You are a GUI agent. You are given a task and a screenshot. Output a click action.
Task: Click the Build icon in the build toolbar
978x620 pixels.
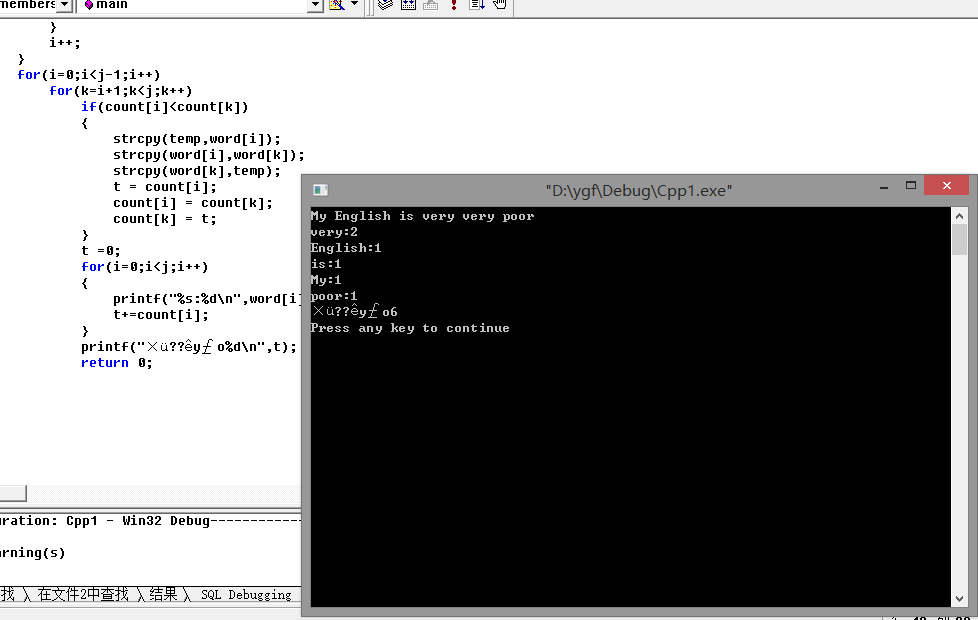tap(409, 5)
